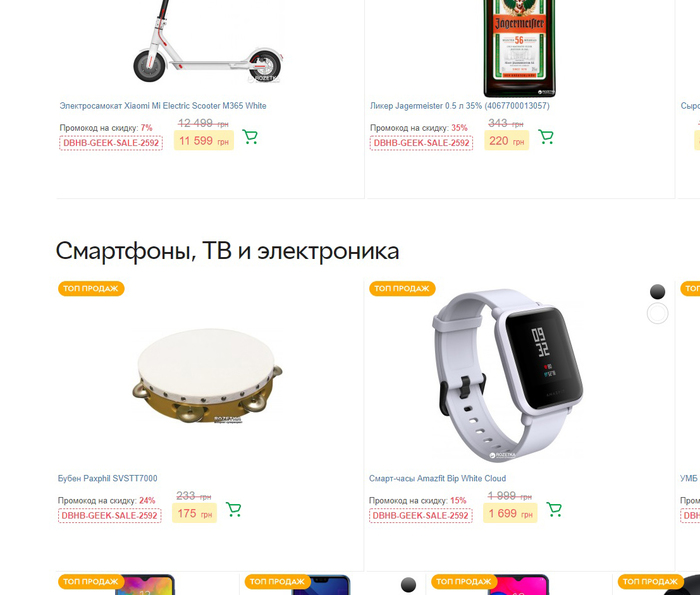The height and width of the screenshot is (595, 700).
Task: Open Электросамокат Xiaomi Mi Electric Scooter link
Action: tap(163, 106)
